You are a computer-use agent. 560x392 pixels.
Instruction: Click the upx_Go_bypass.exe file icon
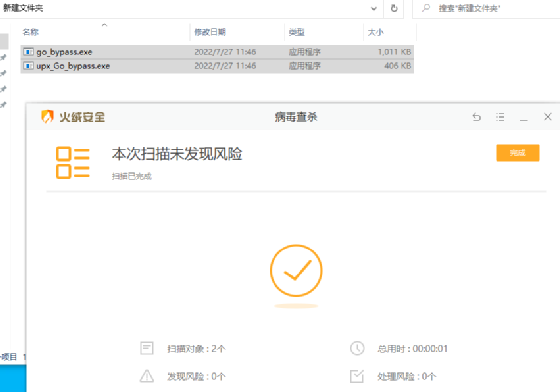(x=29, y=66)
